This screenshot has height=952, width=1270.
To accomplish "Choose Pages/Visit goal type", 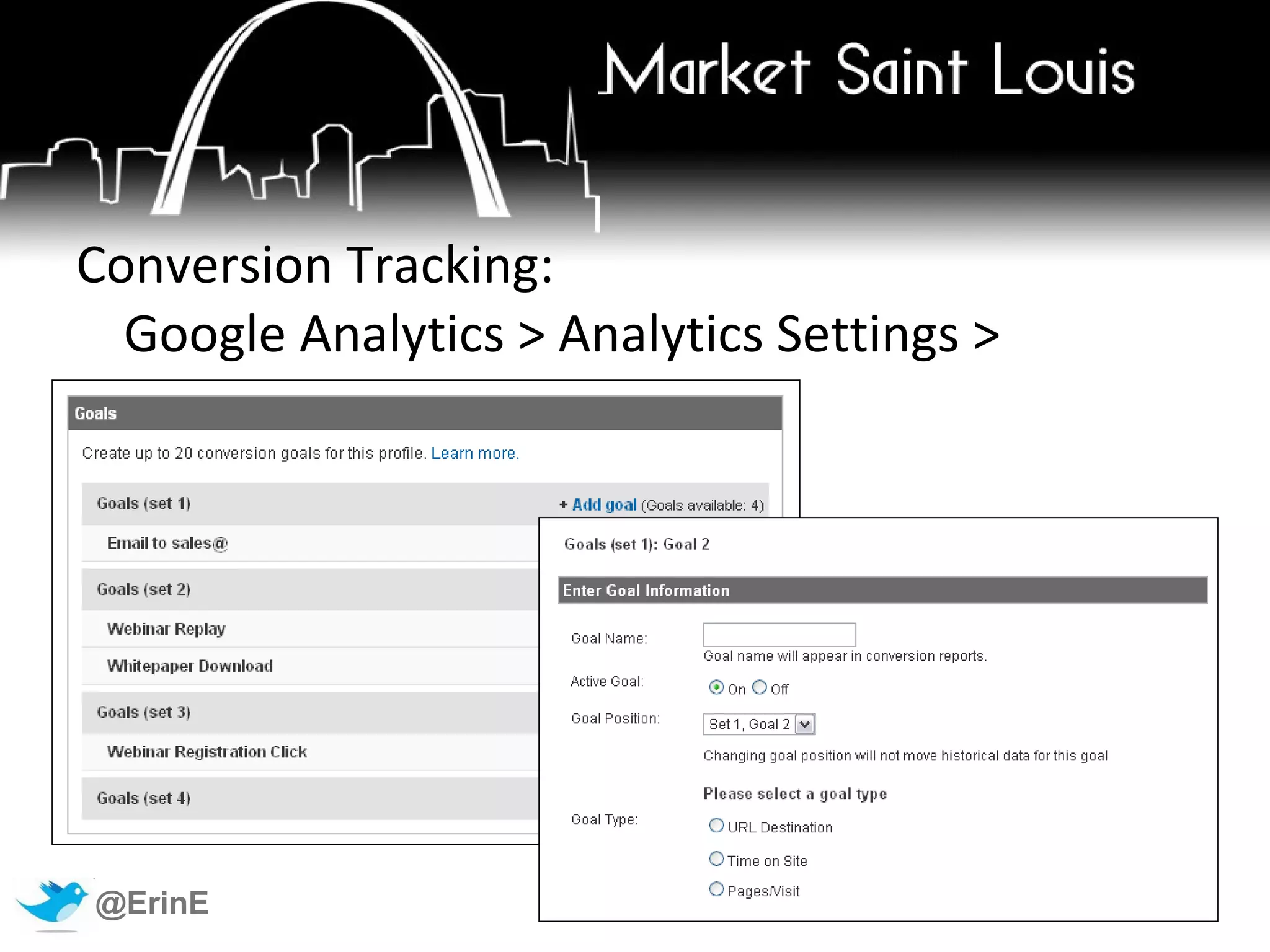I will [x=716, y=889].
